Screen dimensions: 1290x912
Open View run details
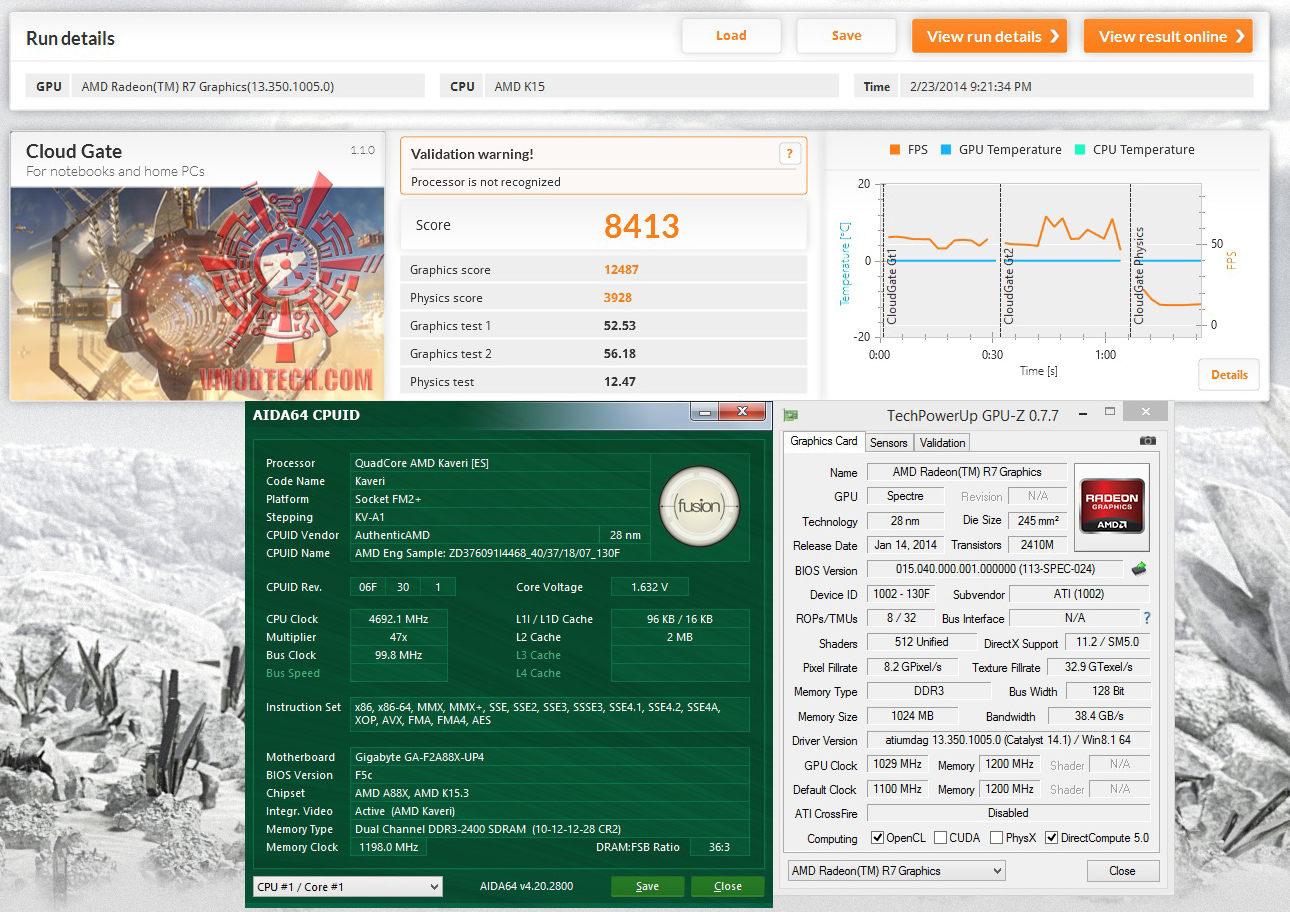[x=989, y=36]
